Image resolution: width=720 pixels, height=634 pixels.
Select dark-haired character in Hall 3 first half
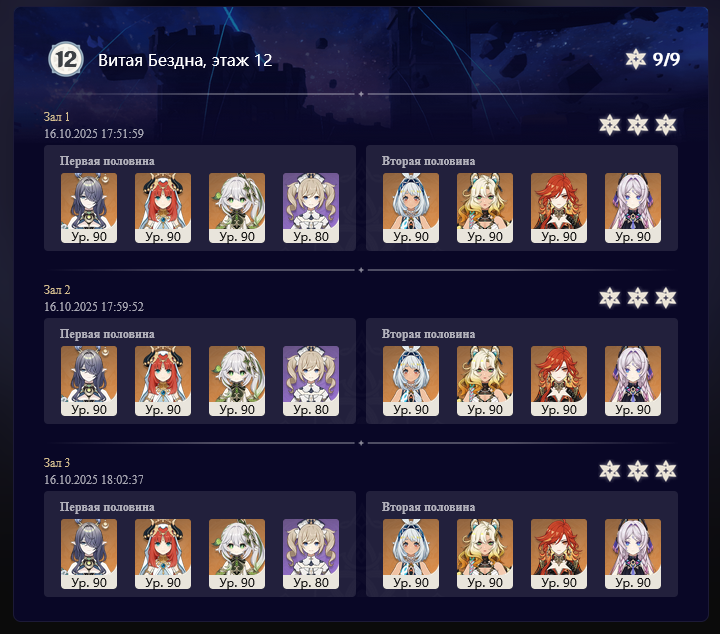89,554
